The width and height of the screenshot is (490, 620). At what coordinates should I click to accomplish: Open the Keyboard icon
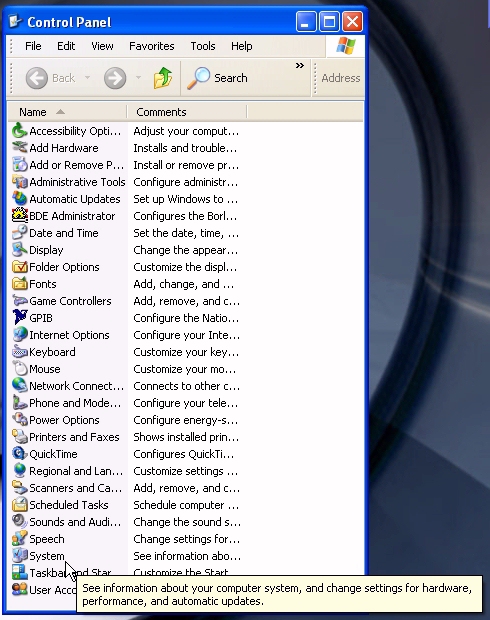click(19, 352)
